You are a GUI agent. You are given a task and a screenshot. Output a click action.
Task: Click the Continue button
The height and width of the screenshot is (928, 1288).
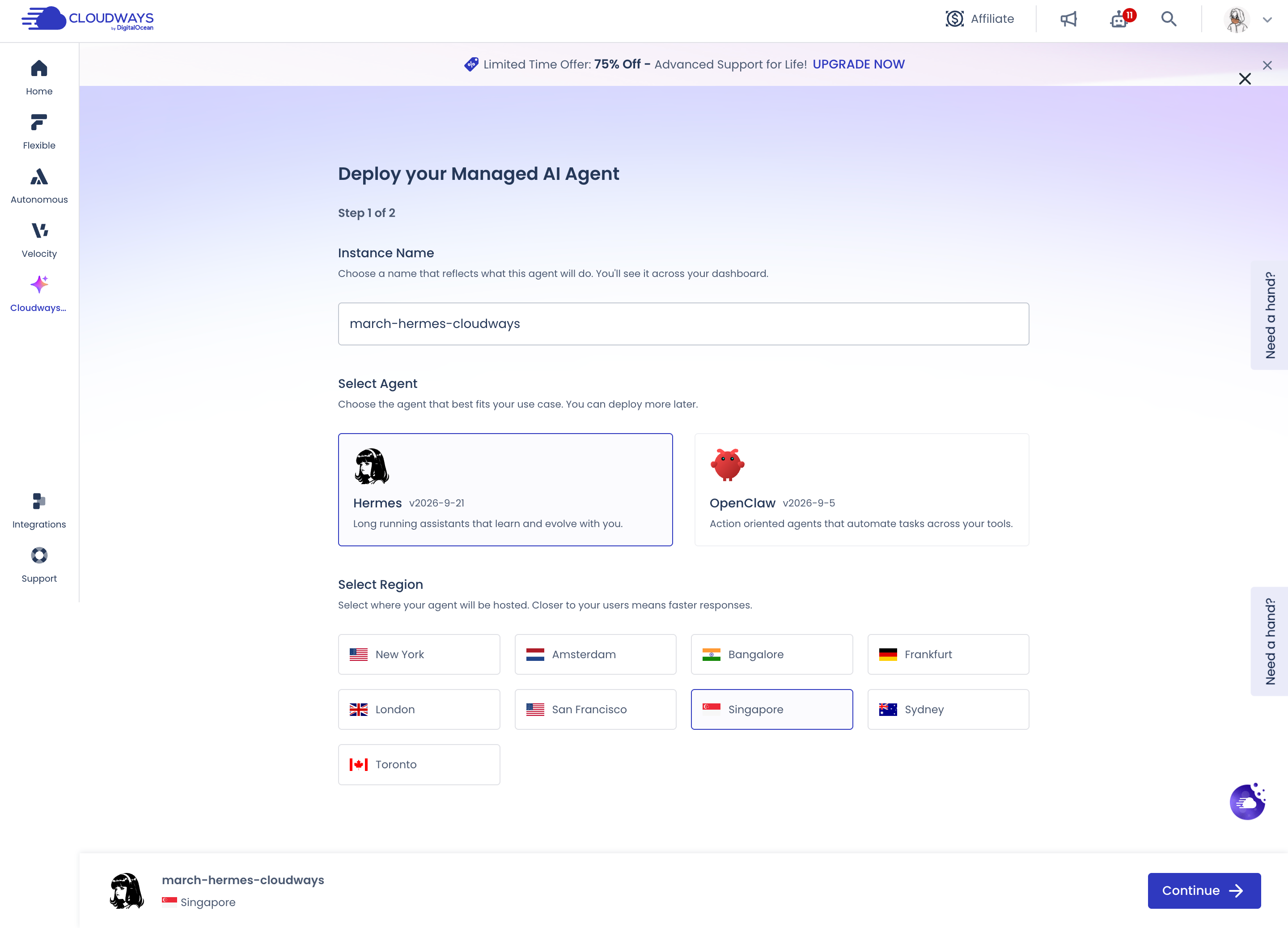coord(1204,890)
